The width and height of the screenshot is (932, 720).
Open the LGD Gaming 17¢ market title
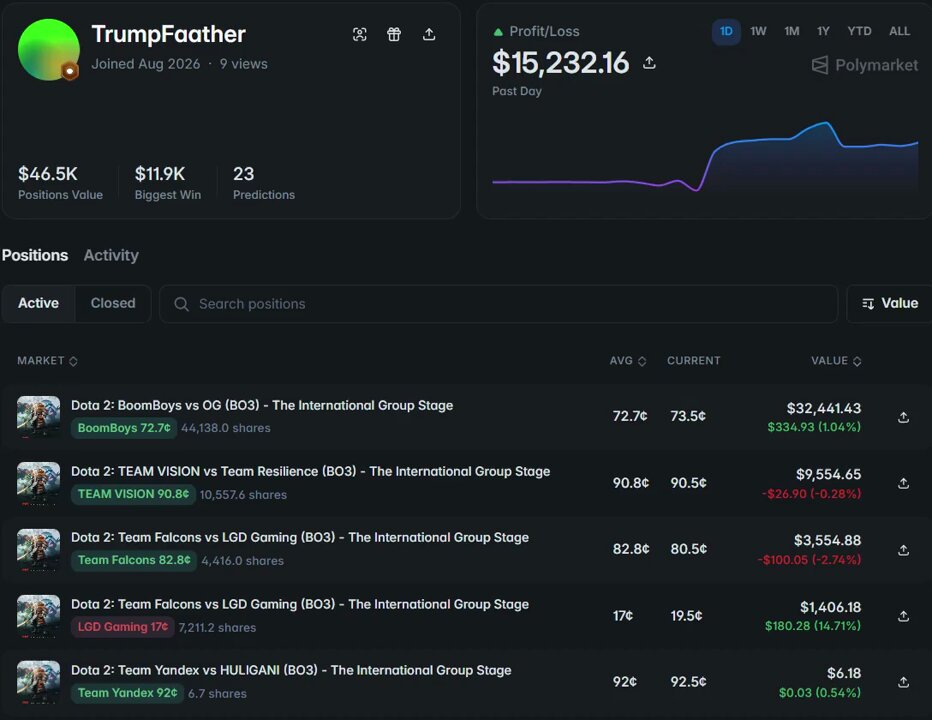(x=300, y=604)
